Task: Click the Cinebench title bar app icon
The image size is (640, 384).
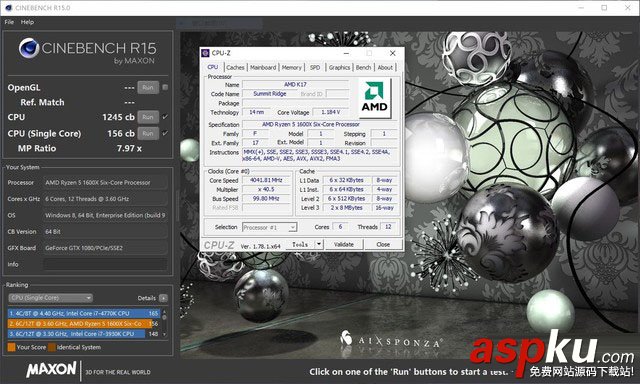Action: tap(9, 8)
